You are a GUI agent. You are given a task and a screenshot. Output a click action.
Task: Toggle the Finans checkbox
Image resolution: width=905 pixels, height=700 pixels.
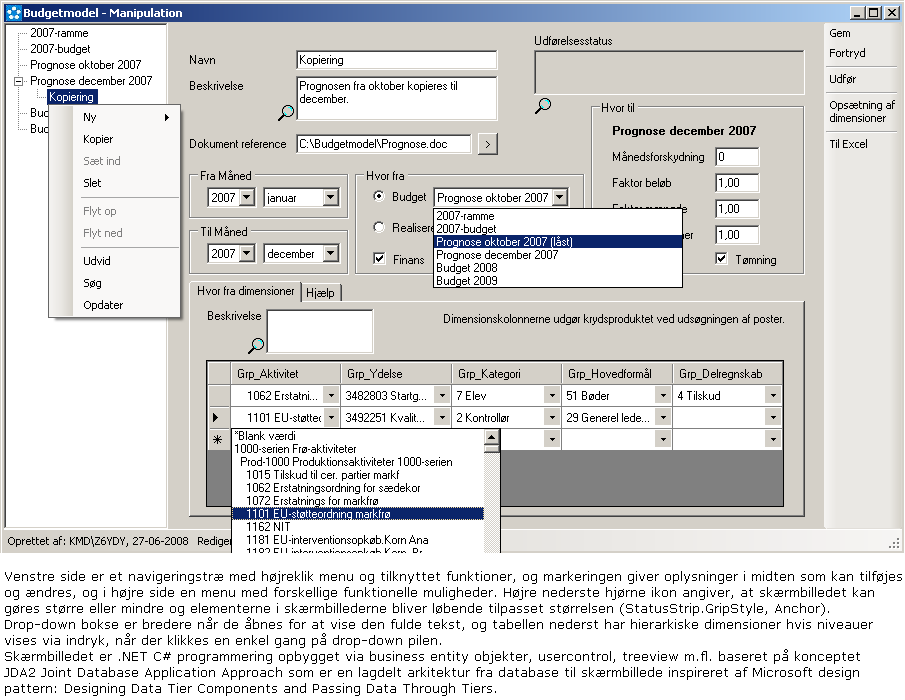pos(379,259)
